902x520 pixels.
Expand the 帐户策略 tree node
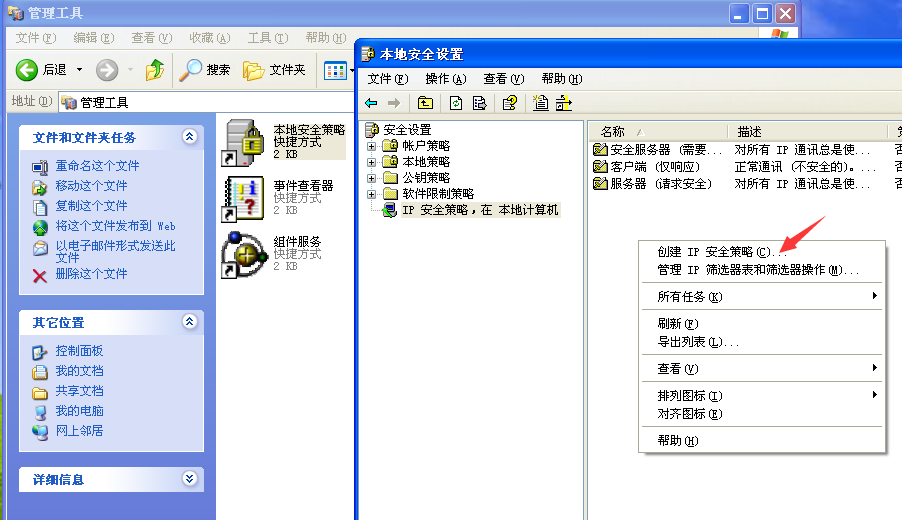point(372,146)
